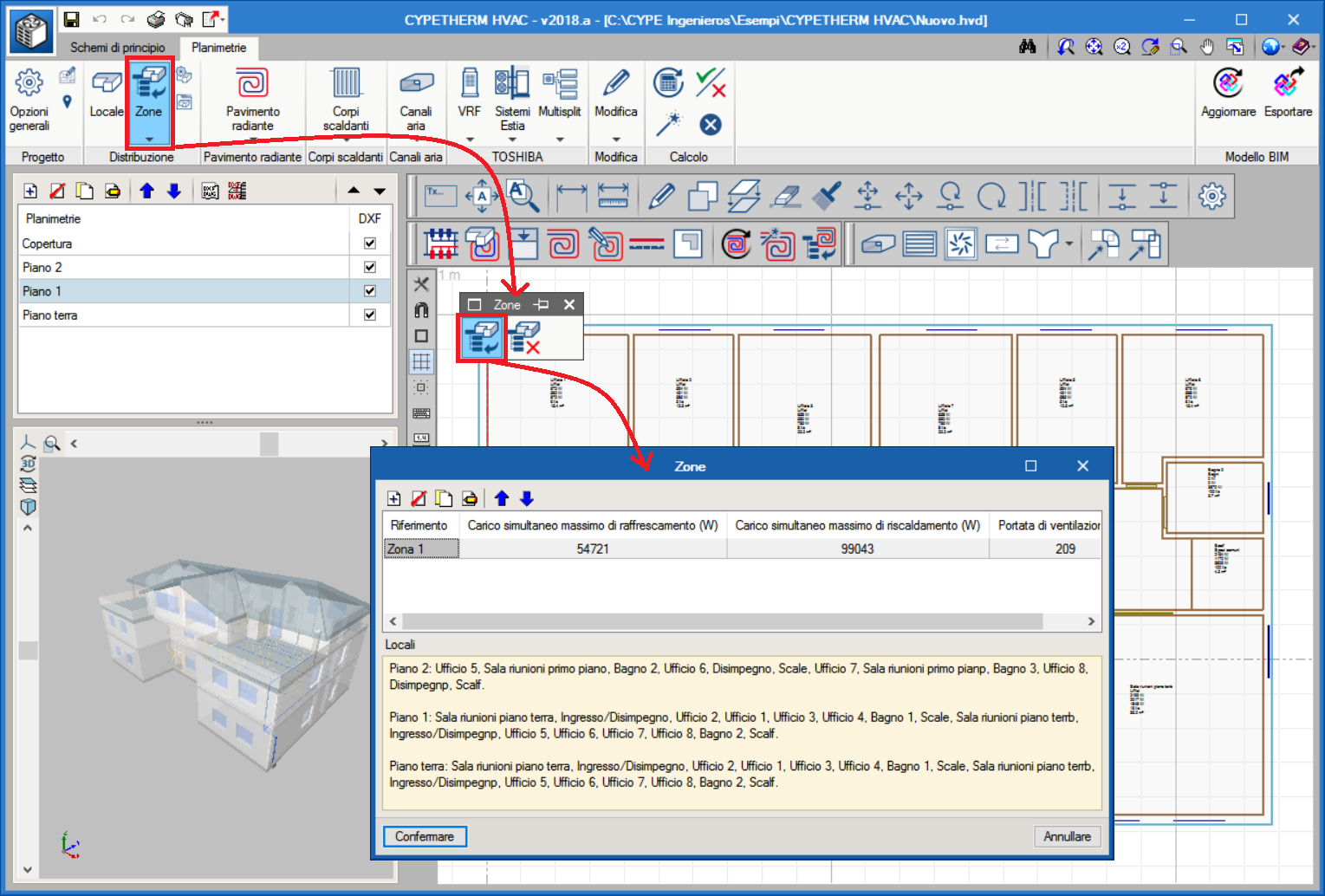Click drawing toolbar settings gear
1325x896 pixels.
pos(1211,196)
